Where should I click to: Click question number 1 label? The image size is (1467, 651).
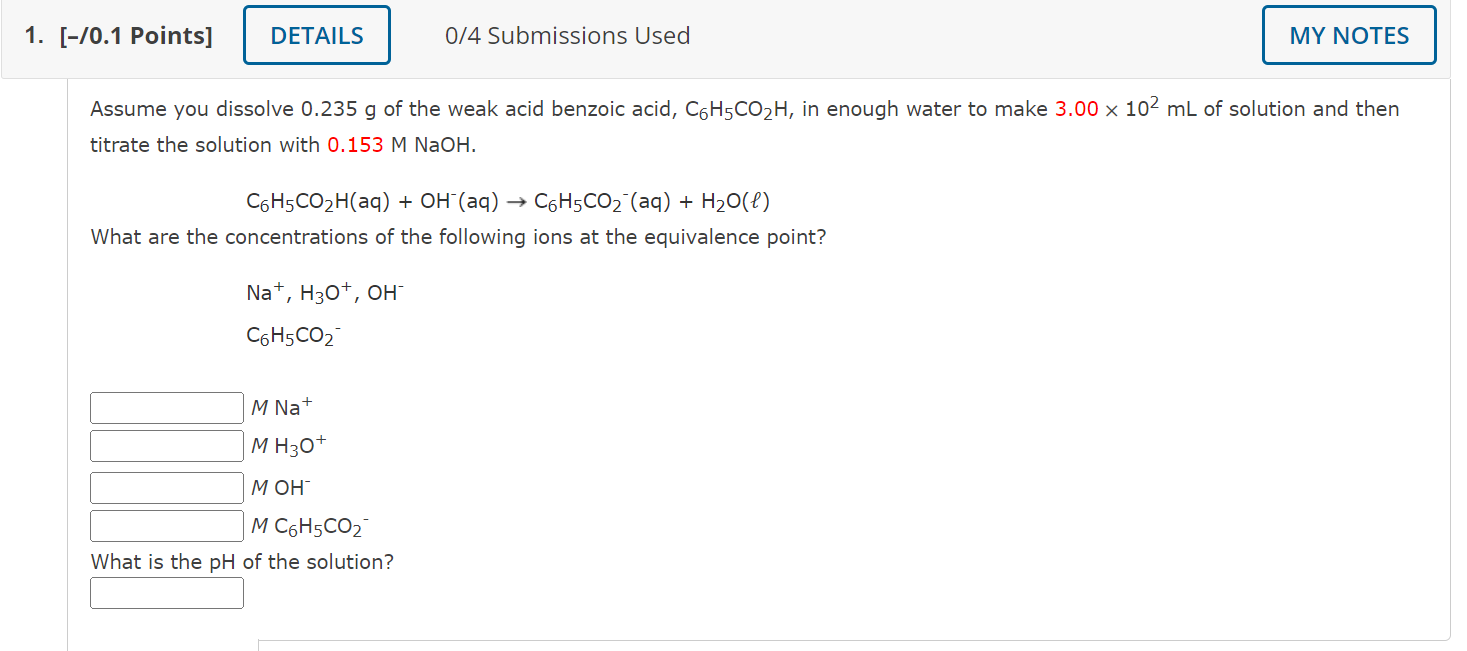[x=30, y=35]
